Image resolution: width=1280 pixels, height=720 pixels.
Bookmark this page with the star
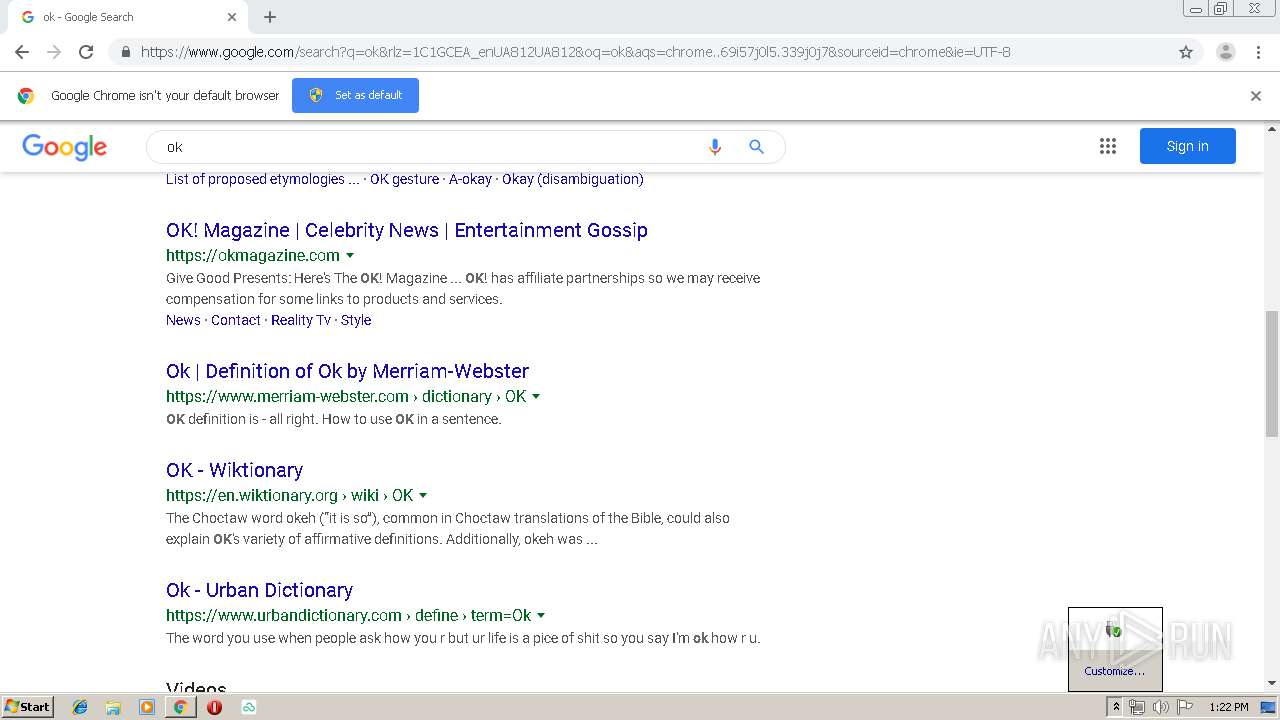[1186, 52]
